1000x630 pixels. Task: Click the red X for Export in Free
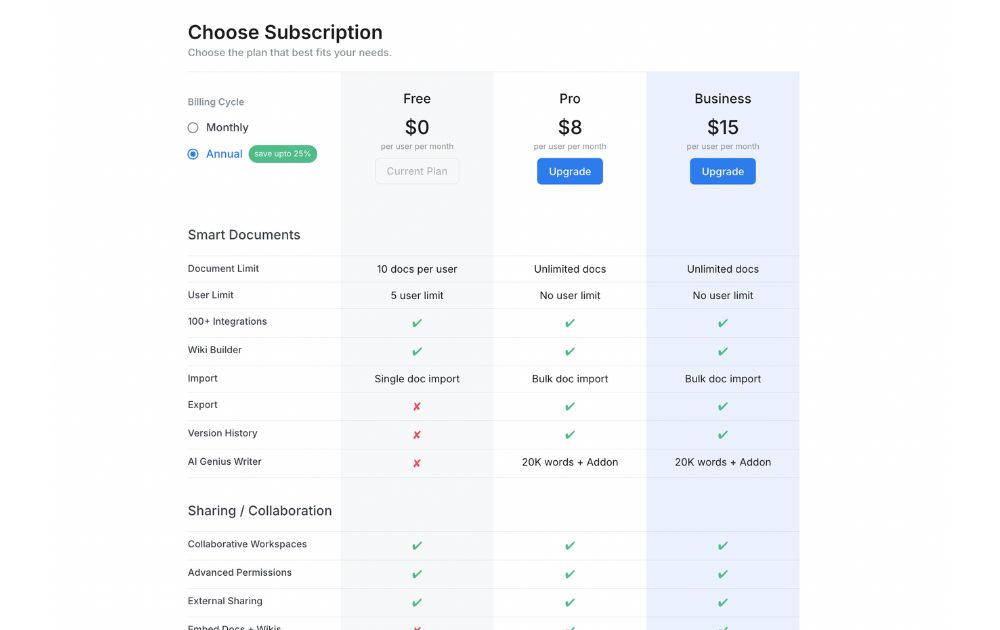(x=416, y=406)
